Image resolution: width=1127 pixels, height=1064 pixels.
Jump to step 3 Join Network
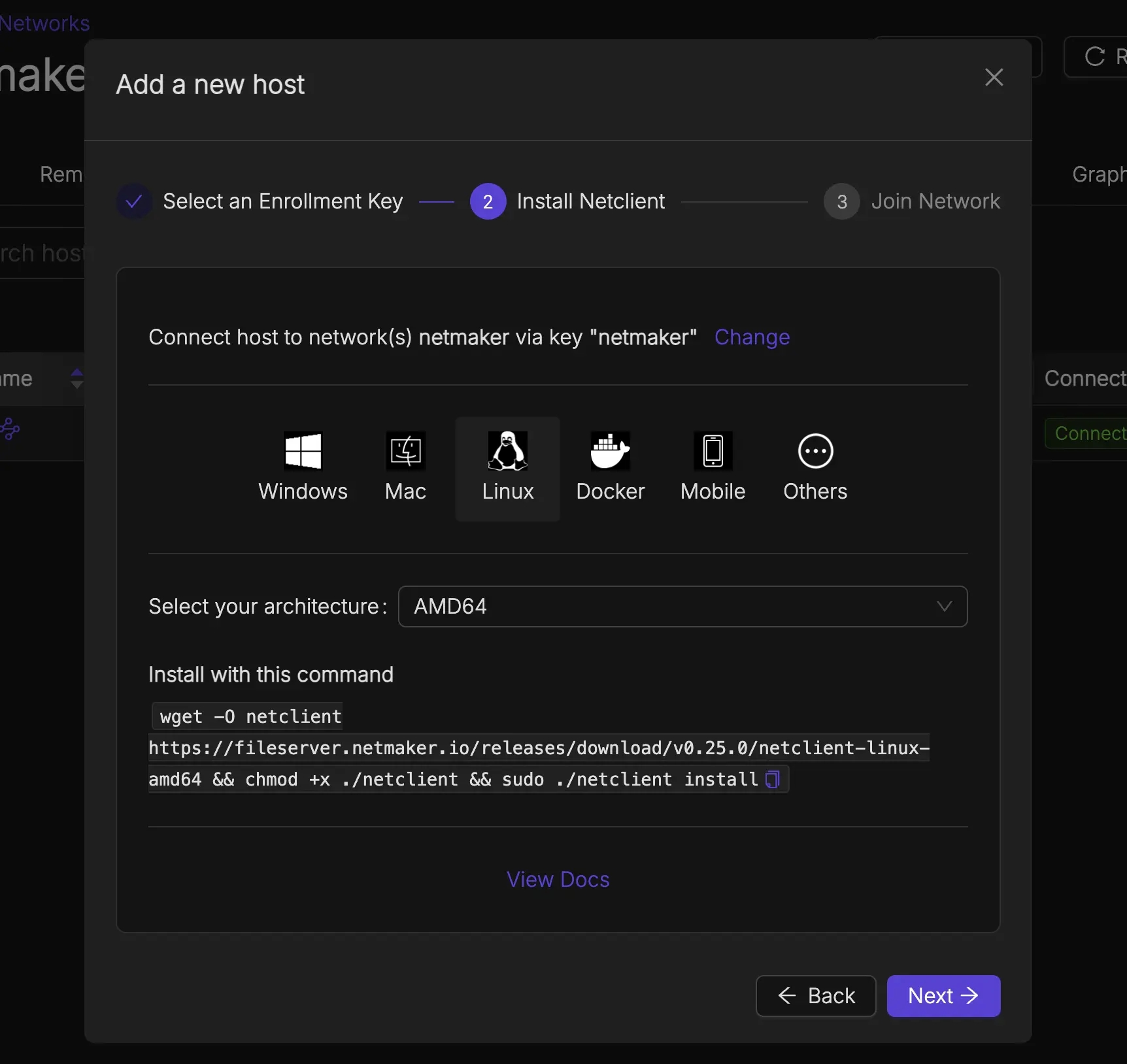pos(935,201)
